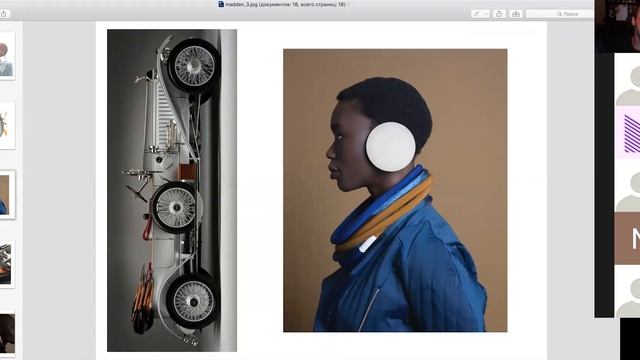Open the dropdown arrow beside the pen tool
The image size is (640, 360).
click(486, 14)
